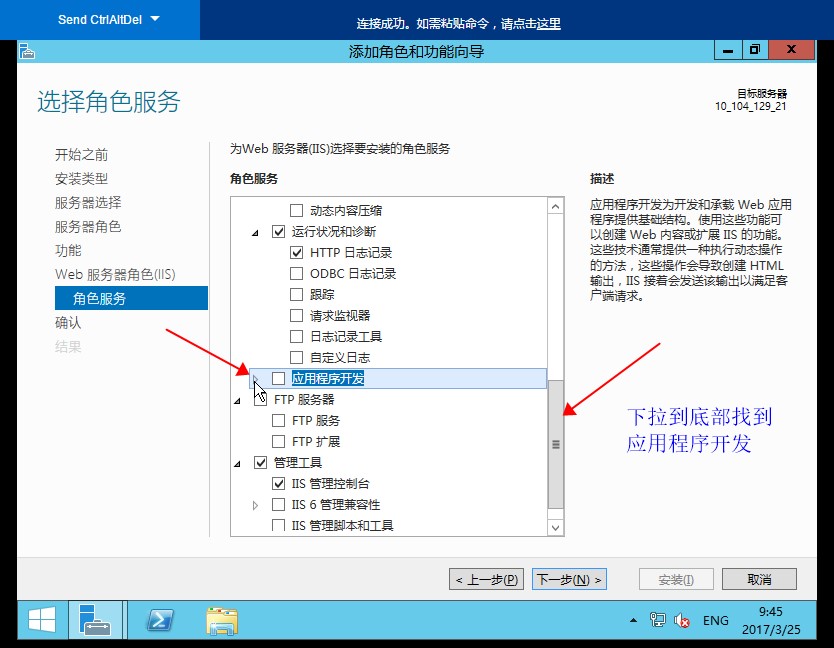Open the muted volume tray icon
The width and height of the screenshot is (834, 648).
pyautogui.click(x=682, y=620)
